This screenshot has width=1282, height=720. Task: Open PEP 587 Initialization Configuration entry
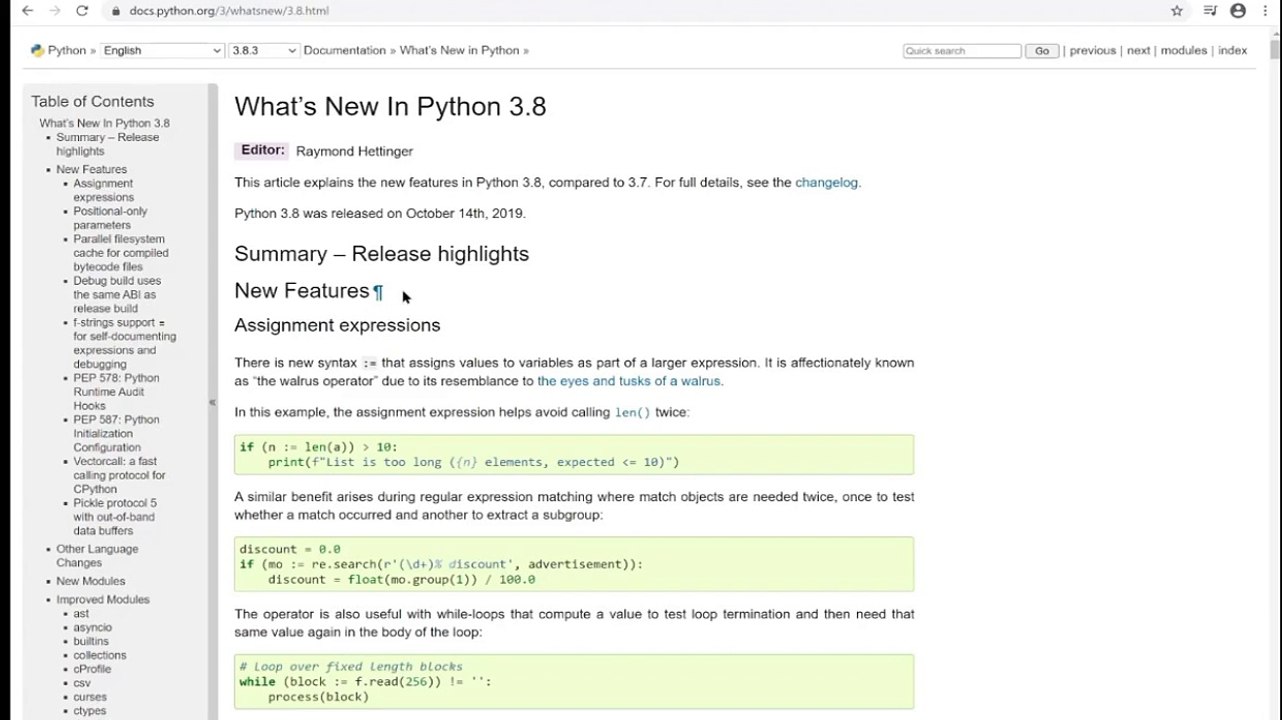coord(116,433)
